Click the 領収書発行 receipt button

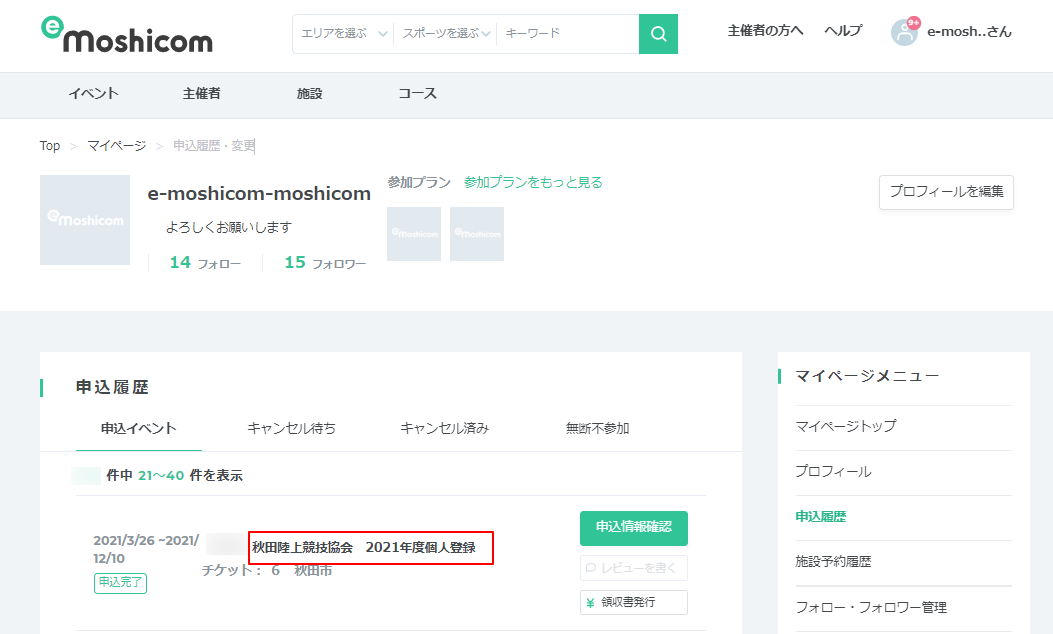tap(633, 602)
